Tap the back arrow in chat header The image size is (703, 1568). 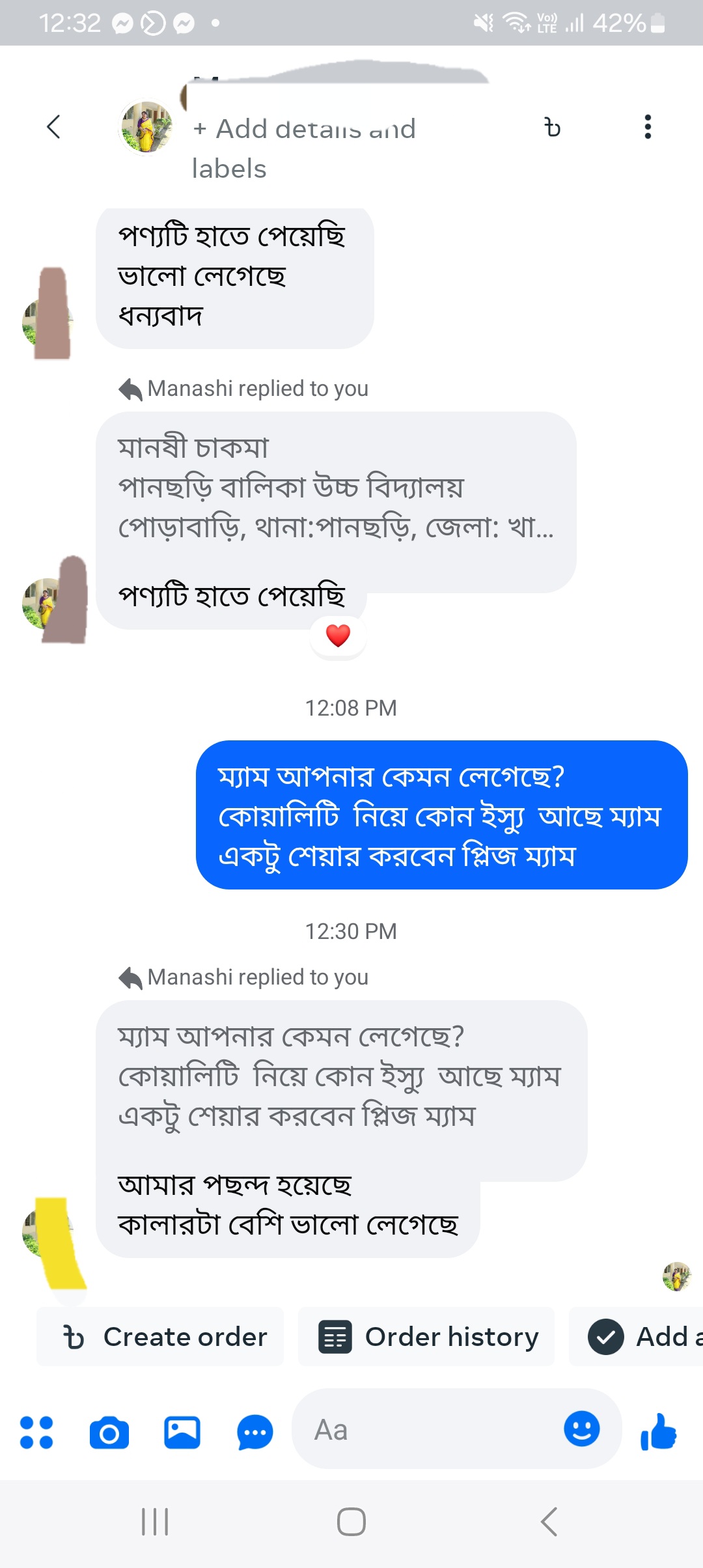click(54, 127)
